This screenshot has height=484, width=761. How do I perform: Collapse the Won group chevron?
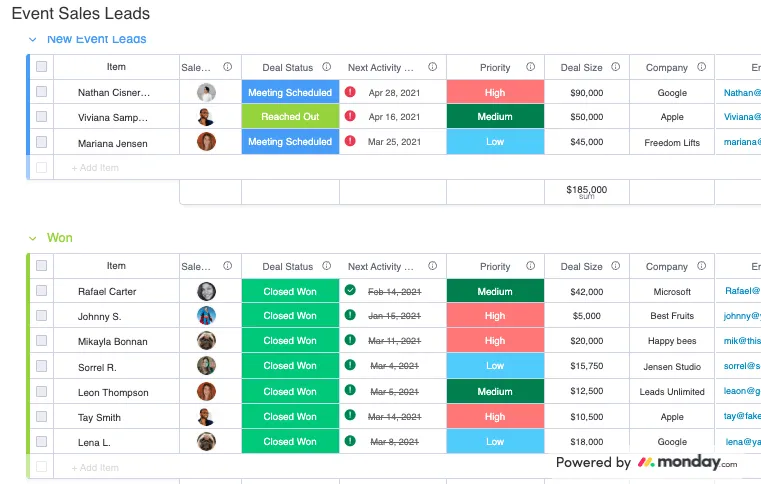(x=33, y=238)
